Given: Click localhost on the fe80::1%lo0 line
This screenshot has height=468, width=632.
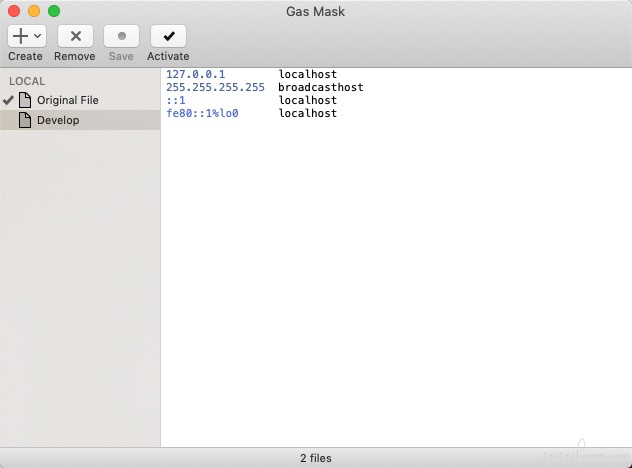Looking at the screenshot, I should 308,113.
